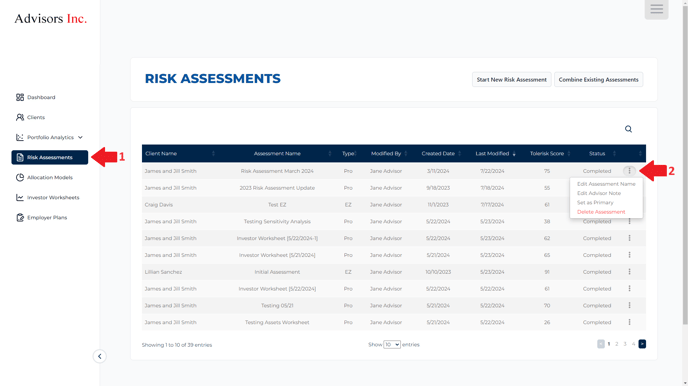Click Lillian Sanchez client name cell
This screenshot has height=386, width=688.
point(163,272)
